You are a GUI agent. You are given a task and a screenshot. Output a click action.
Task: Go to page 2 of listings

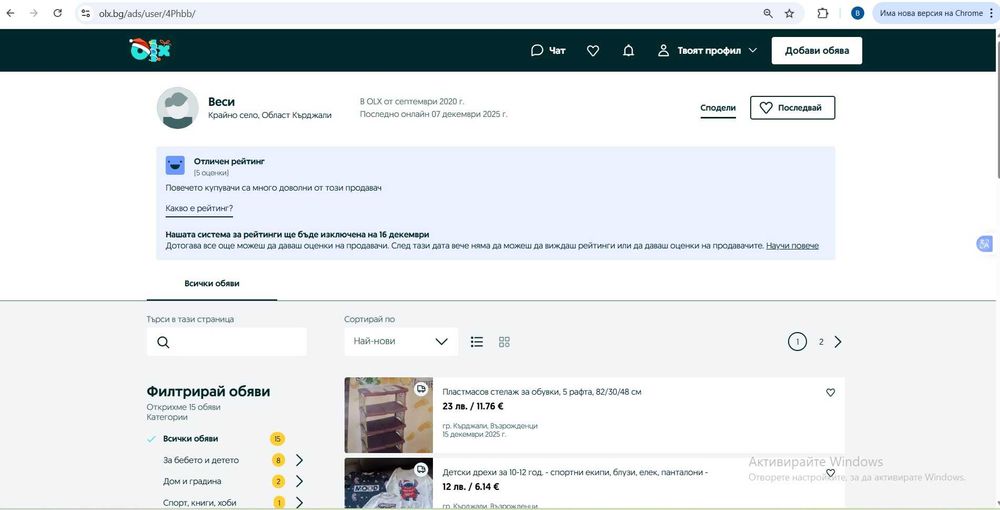click(821, 342)
